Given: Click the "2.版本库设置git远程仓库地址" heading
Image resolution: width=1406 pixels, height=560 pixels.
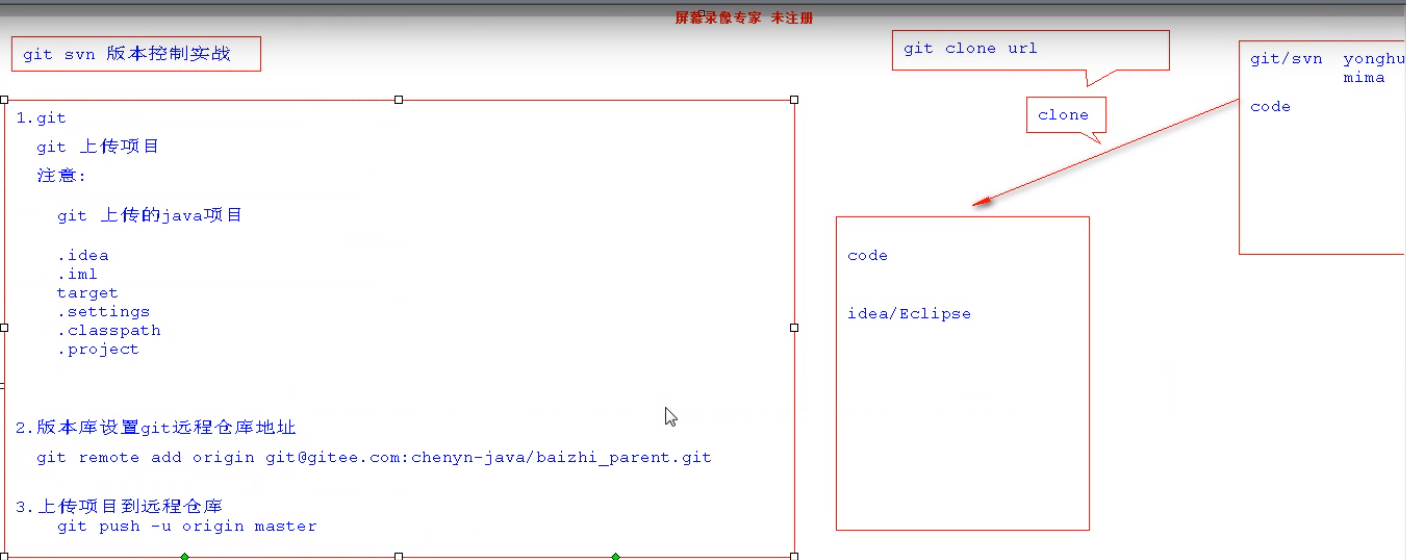Looking at the screenshot, I should 156,428.
